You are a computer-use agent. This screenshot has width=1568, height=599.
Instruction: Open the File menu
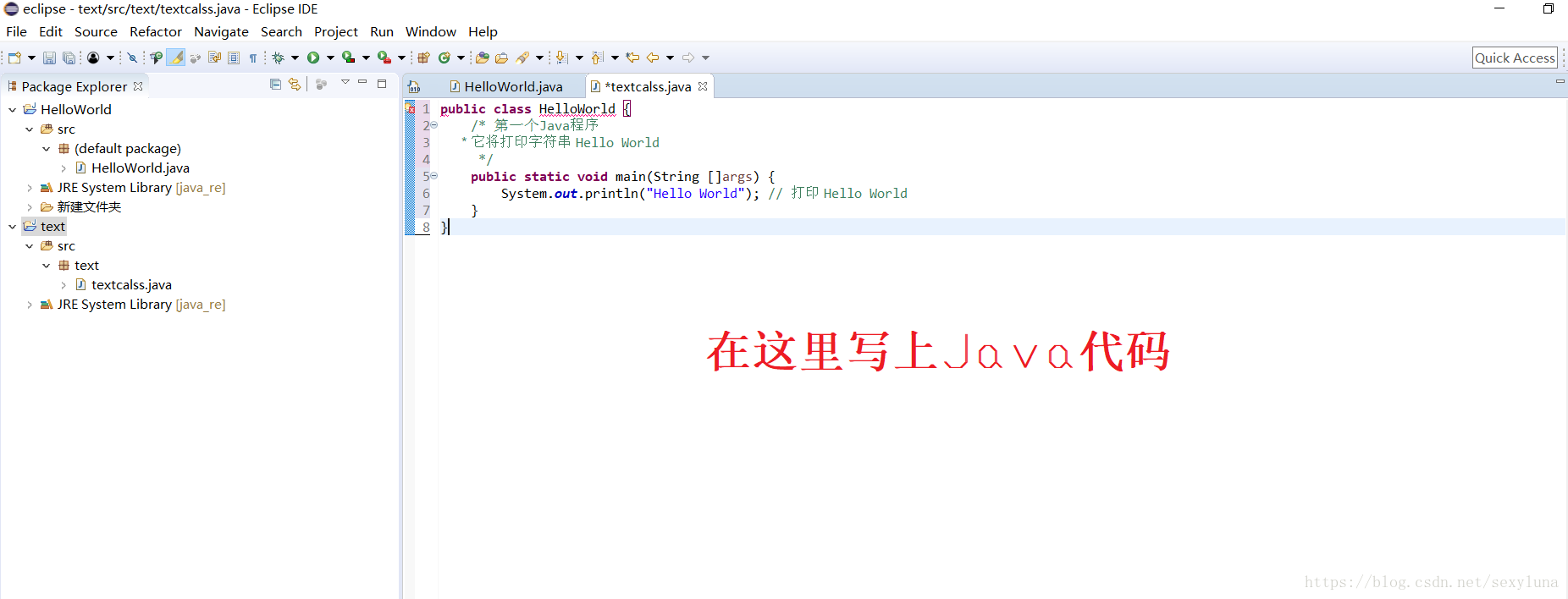point(16,31)
